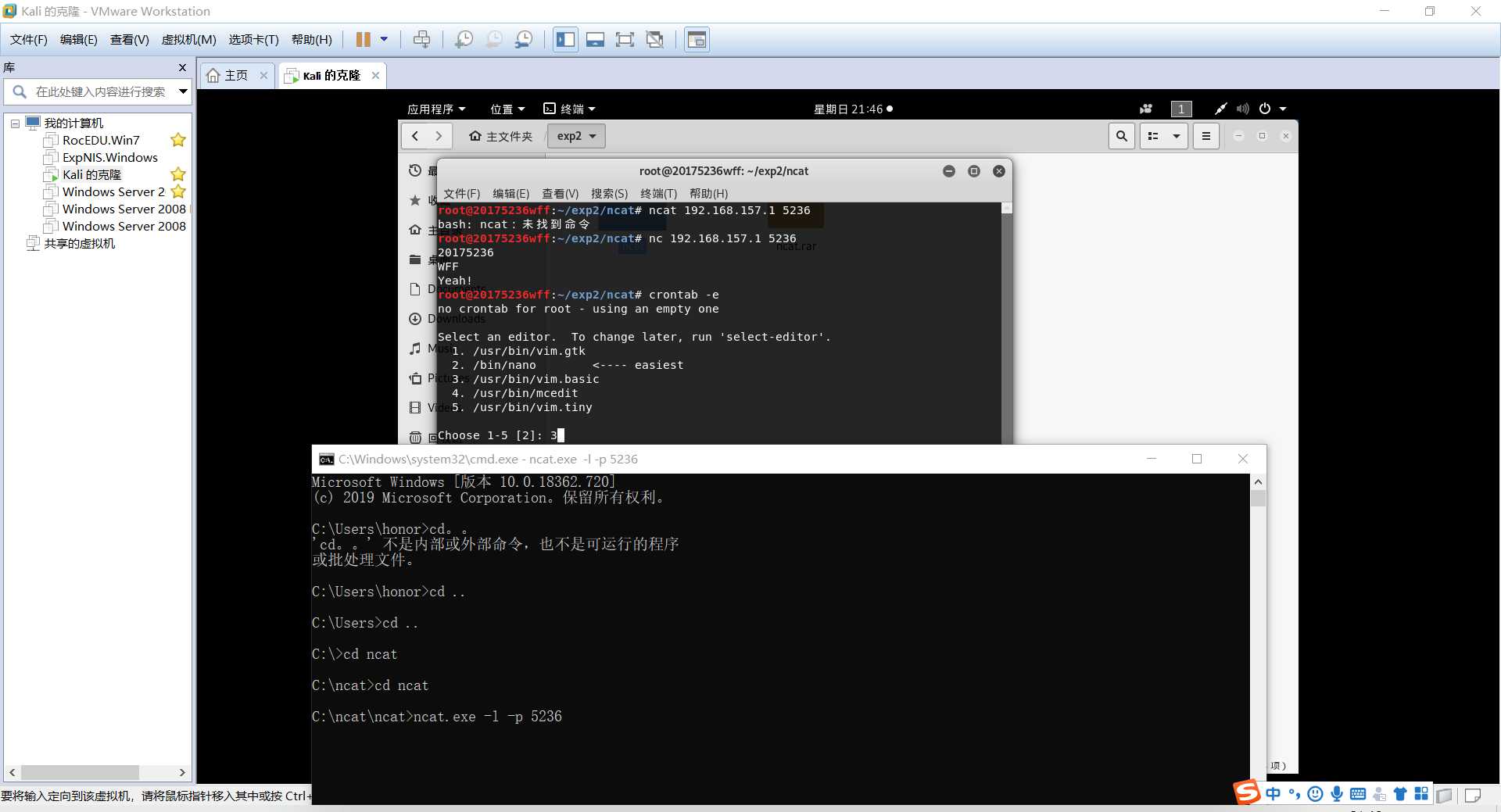Open the Recent sidebar clock icon in file manager
This screenshot has width=1501, height=812.
coord(415,170)
